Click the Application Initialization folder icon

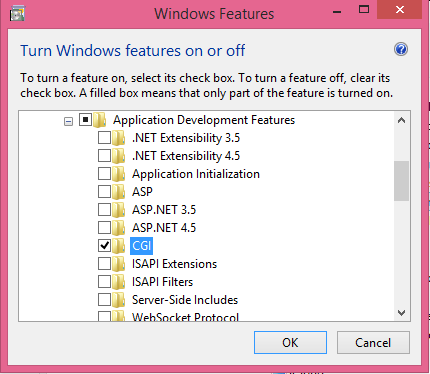tap(118, 174)
